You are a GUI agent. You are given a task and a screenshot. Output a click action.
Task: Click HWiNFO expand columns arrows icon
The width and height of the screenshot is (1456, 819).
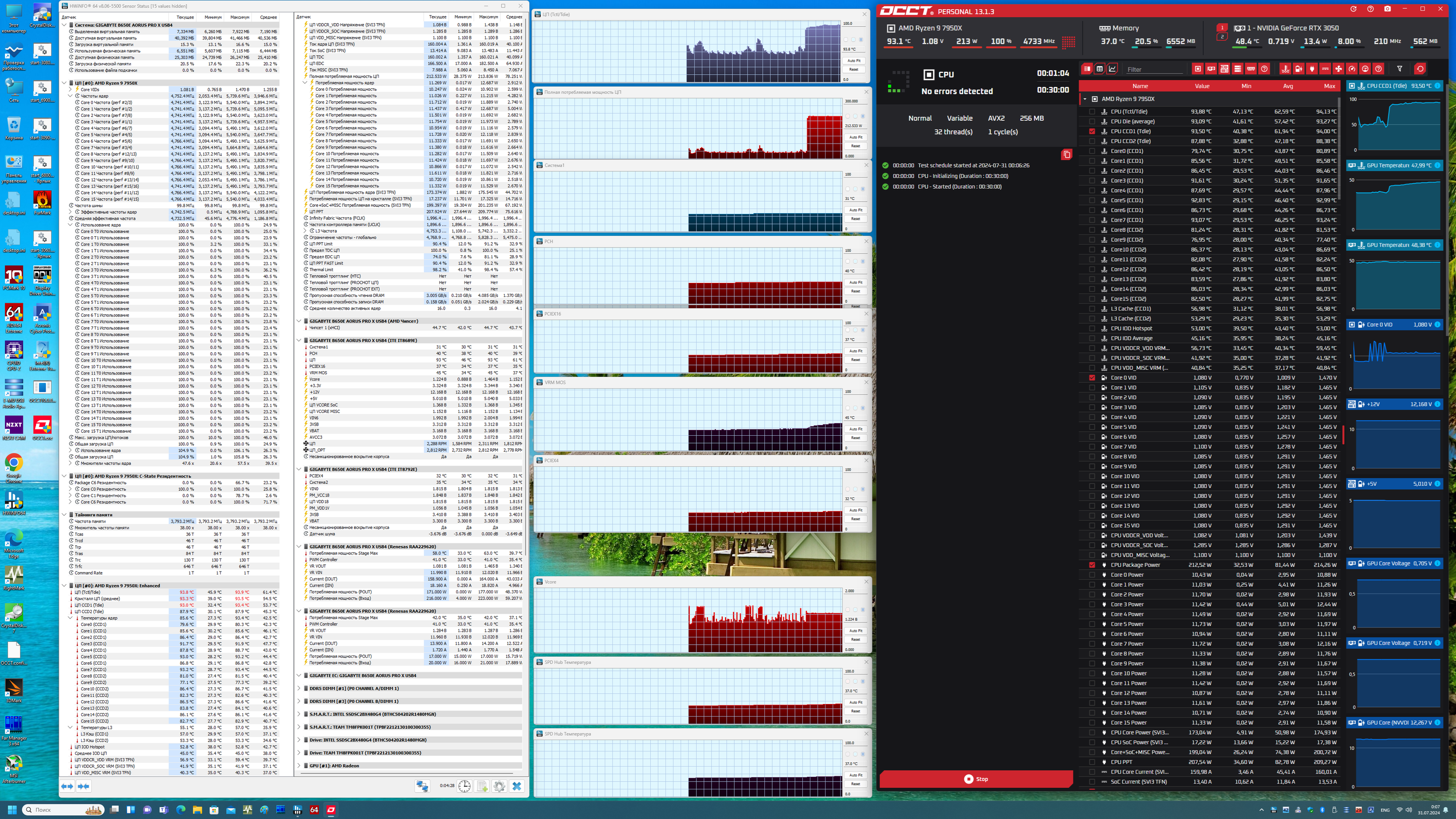tap(66, 786)
